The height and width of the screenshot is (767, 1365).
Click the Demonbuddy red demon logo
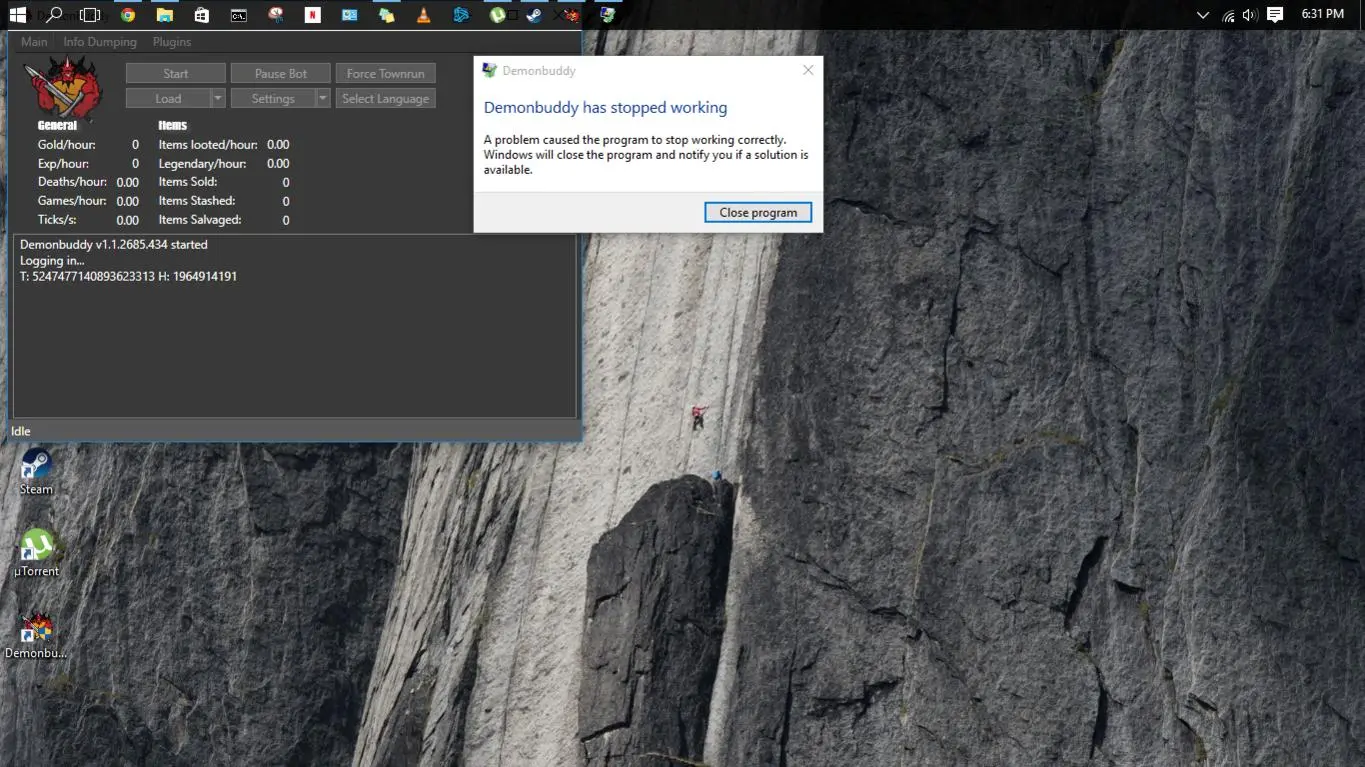click(x=62, y=89)
